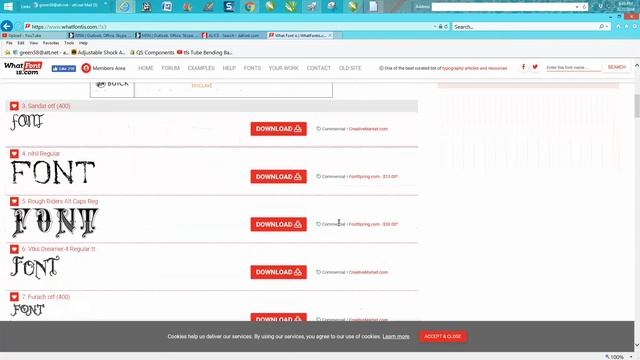
Task: Click the WhatFontIs.com logo
Action: pyautogui.click(x=23, y=68)
